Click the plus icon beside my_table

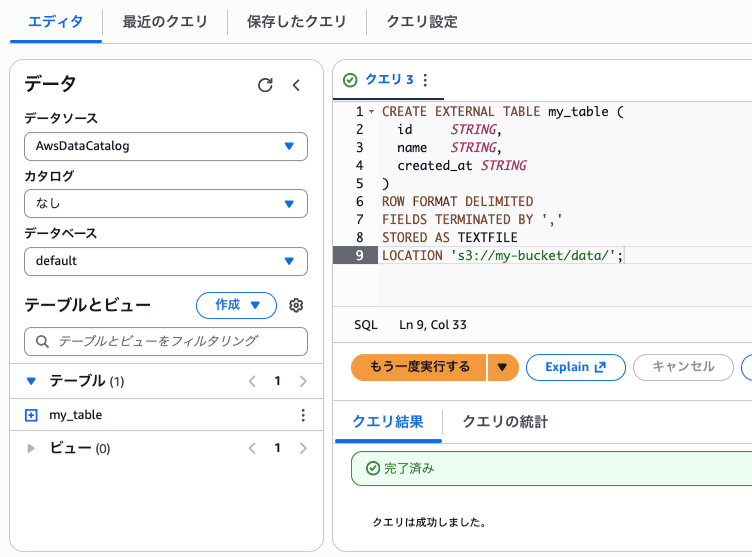31,415
